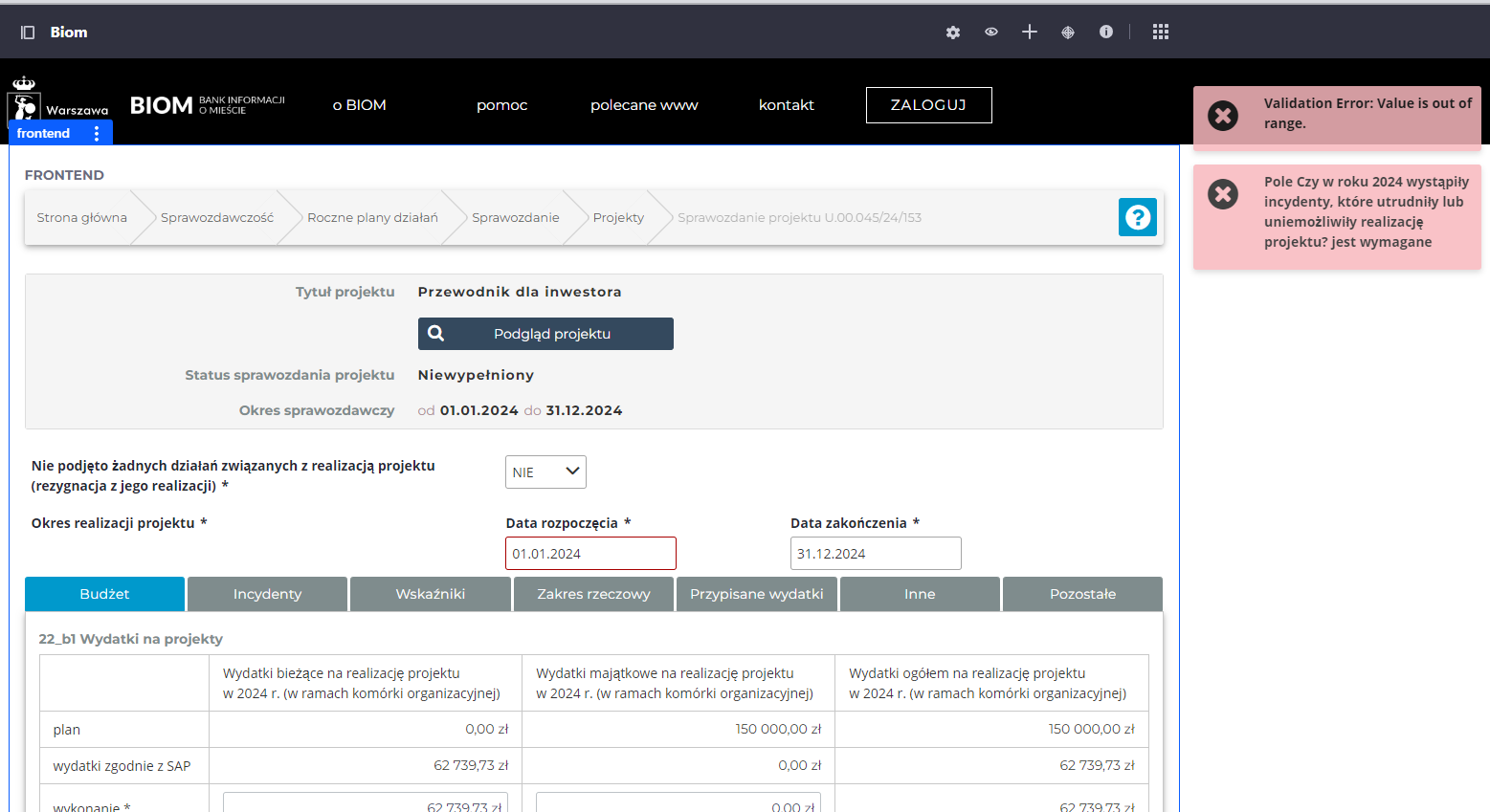Viewport: 1490px width, 812px height.
Task: Dismiss the 'Value is out of range' error
Action: tap(1222, 116)
